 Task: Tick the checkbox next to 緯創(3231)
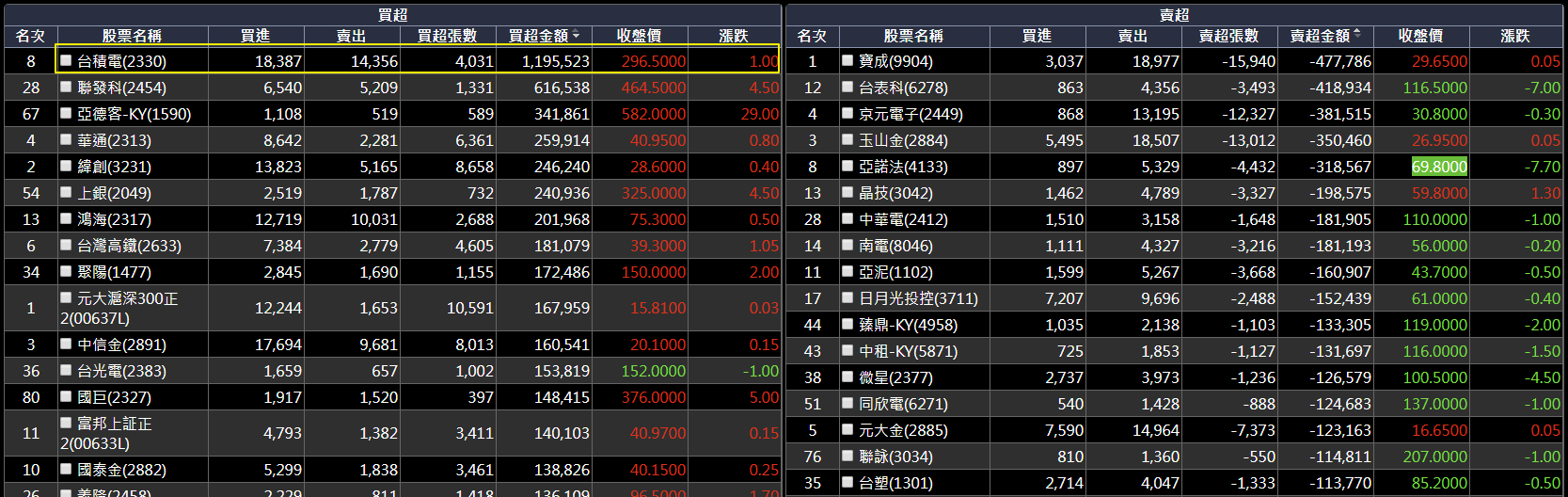(x=66, y=166)
